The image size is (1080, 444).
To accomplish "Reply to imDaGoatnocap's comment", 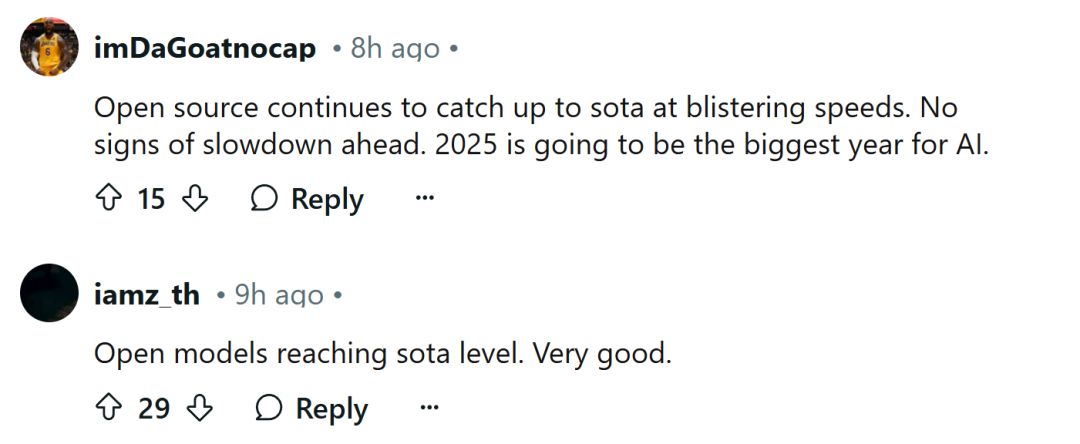I will coord(327,200).
